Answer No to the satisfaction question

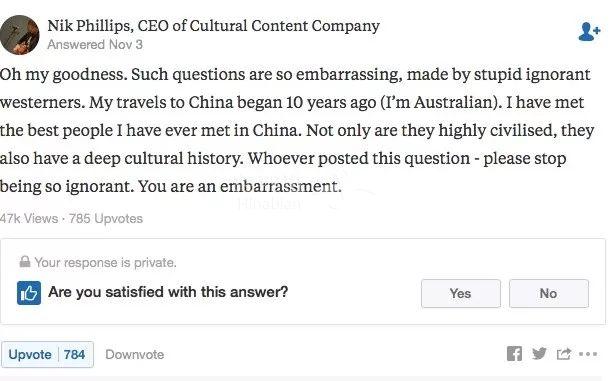point(548,293)
